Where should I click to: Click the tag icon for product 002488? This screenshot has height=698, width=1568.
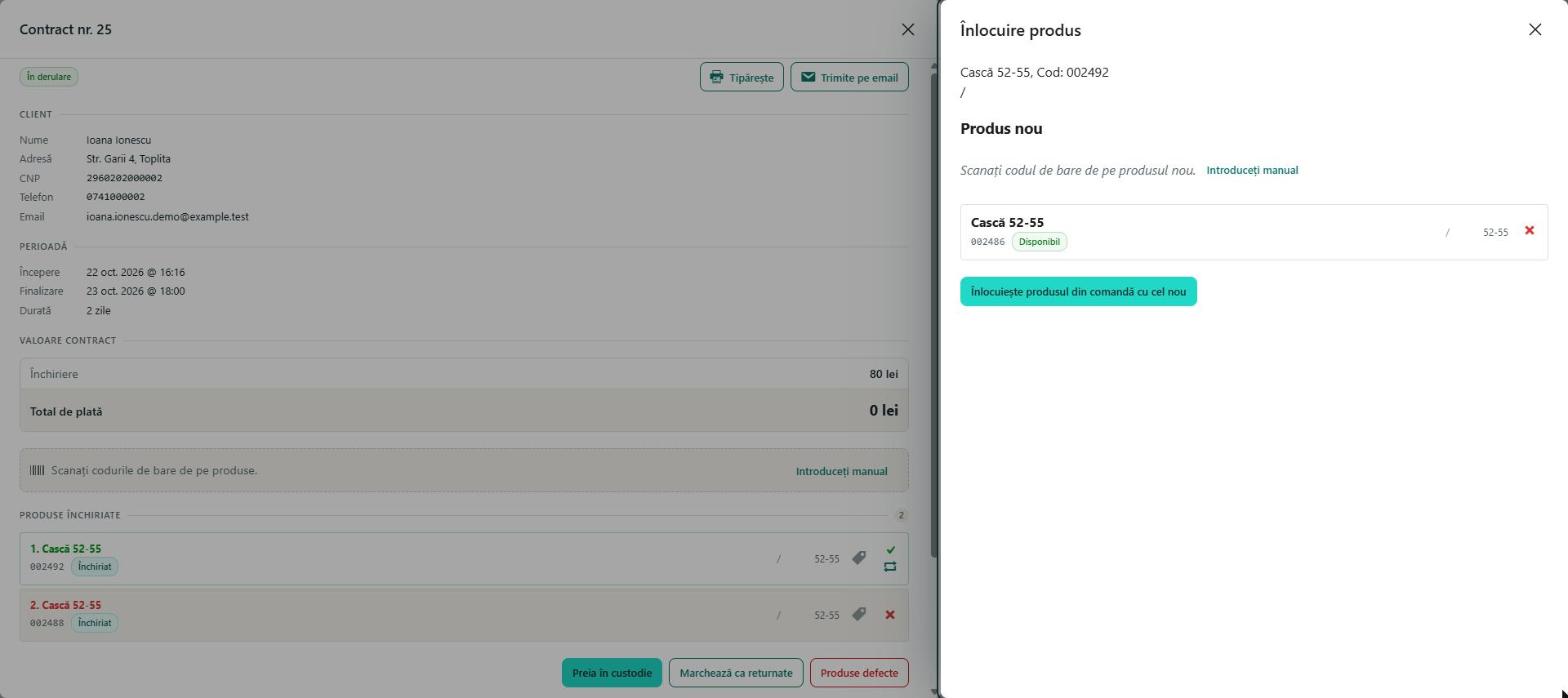click(x=859, y=615)
